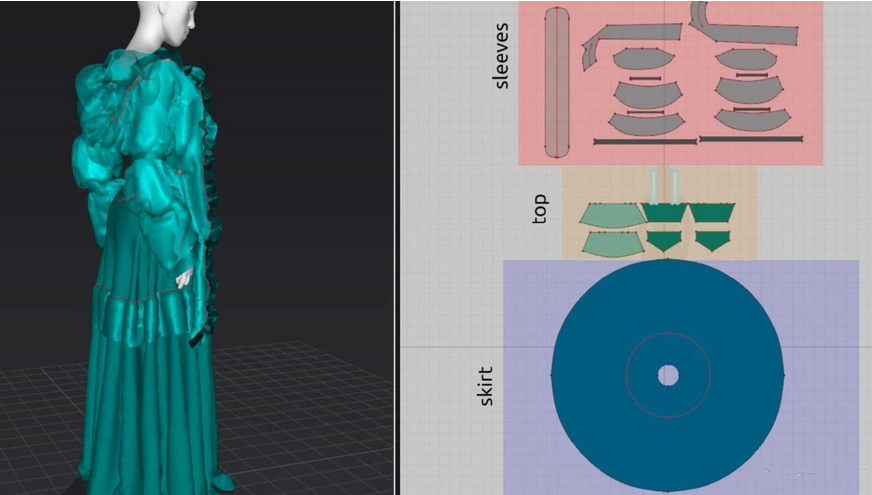This screenshot has width=872, height=495.
Task: Click the avatar's hand in 3D view
Action: (182, 277)
